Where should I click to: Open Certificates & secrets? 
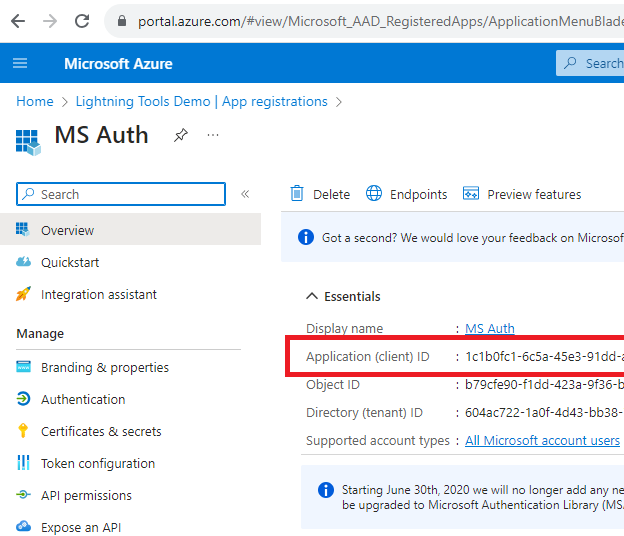point(101,431)
